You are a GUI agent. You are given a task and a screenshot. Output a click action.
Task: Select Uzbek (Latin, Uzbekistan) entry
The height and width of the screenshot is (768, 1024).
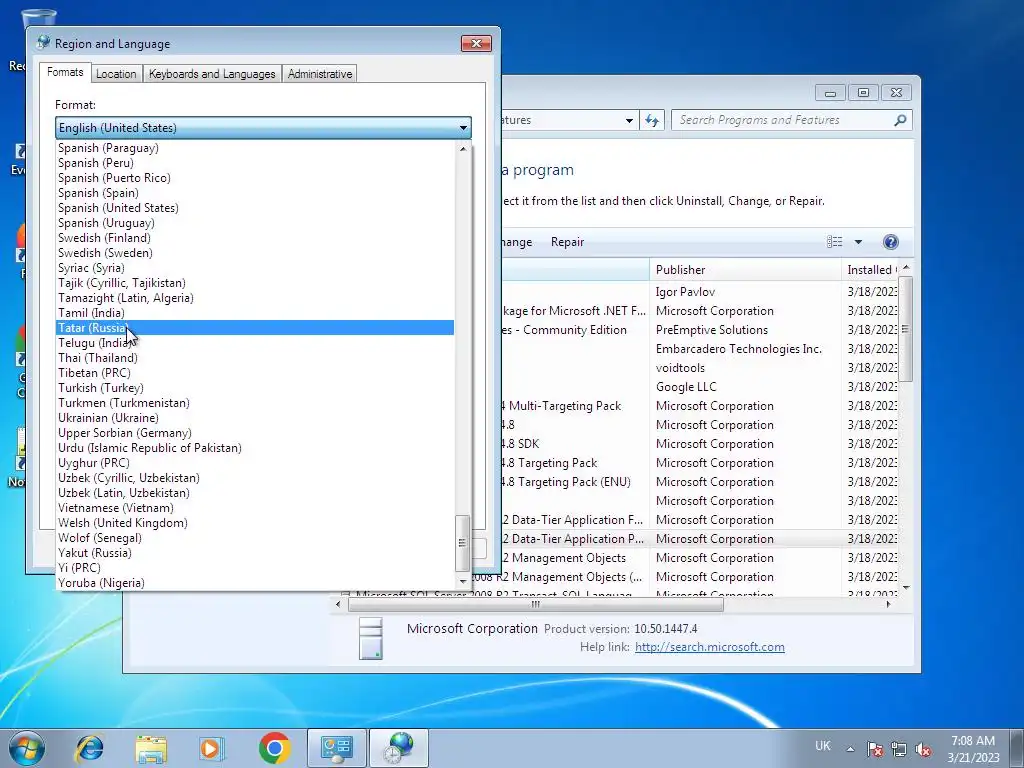255,493
